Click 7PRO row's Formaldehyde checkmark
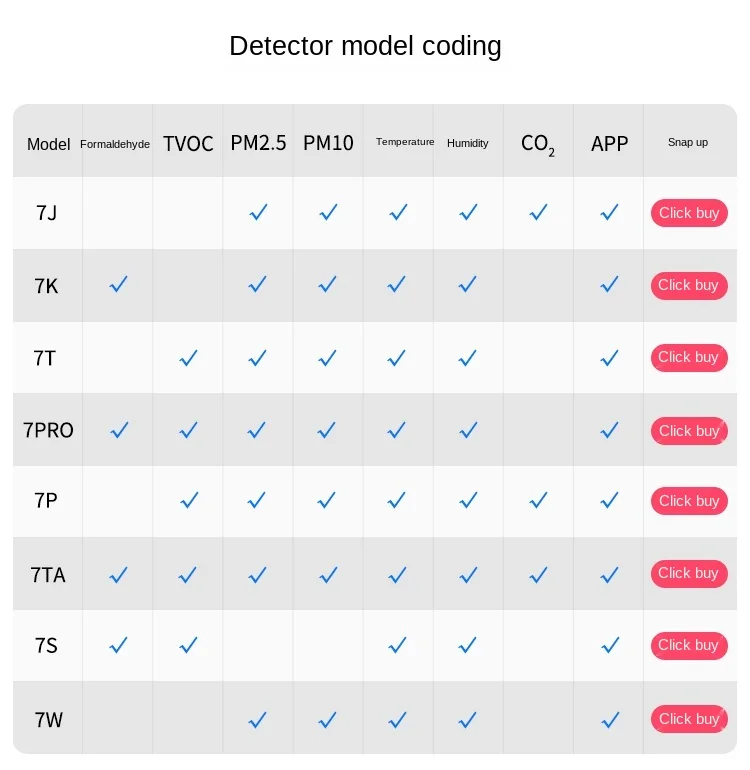Screen dimensions: 750x770 coord(119,430)
